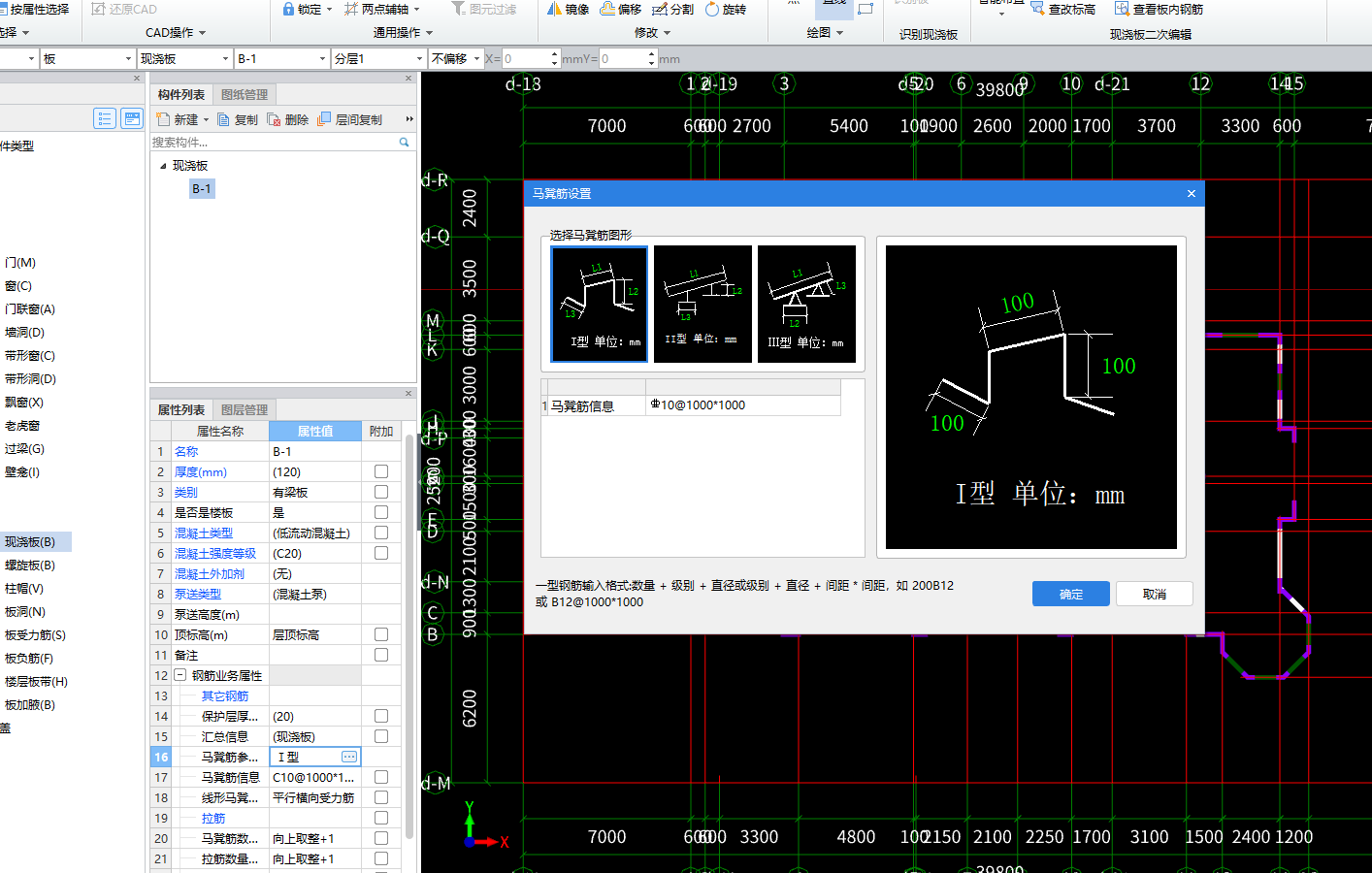Screen dimensions: 1372x873
Task: Click the 镜像 mirror tool
Action: point(568,9)
